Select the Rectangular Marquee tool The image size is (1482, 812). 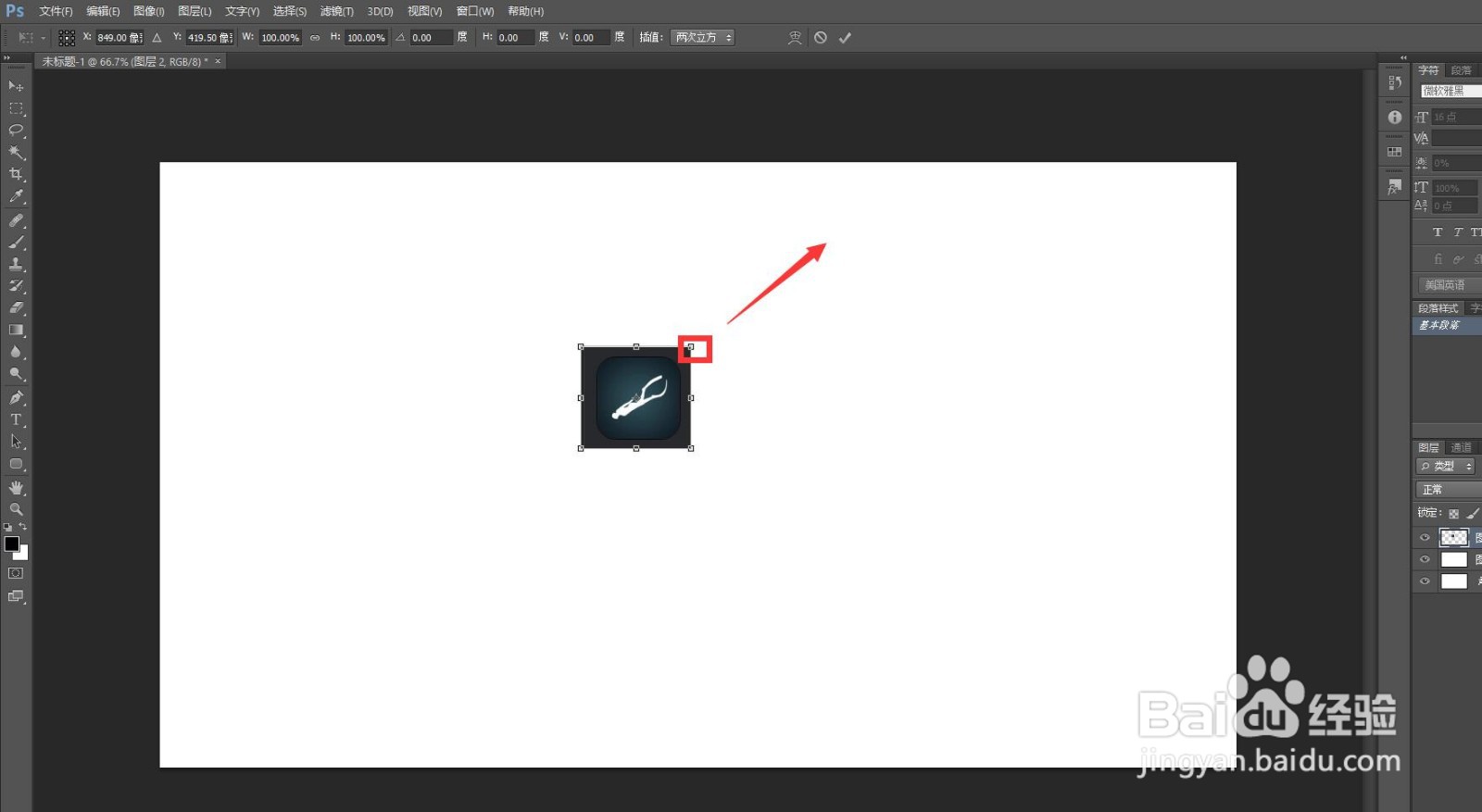coord(16,108)
